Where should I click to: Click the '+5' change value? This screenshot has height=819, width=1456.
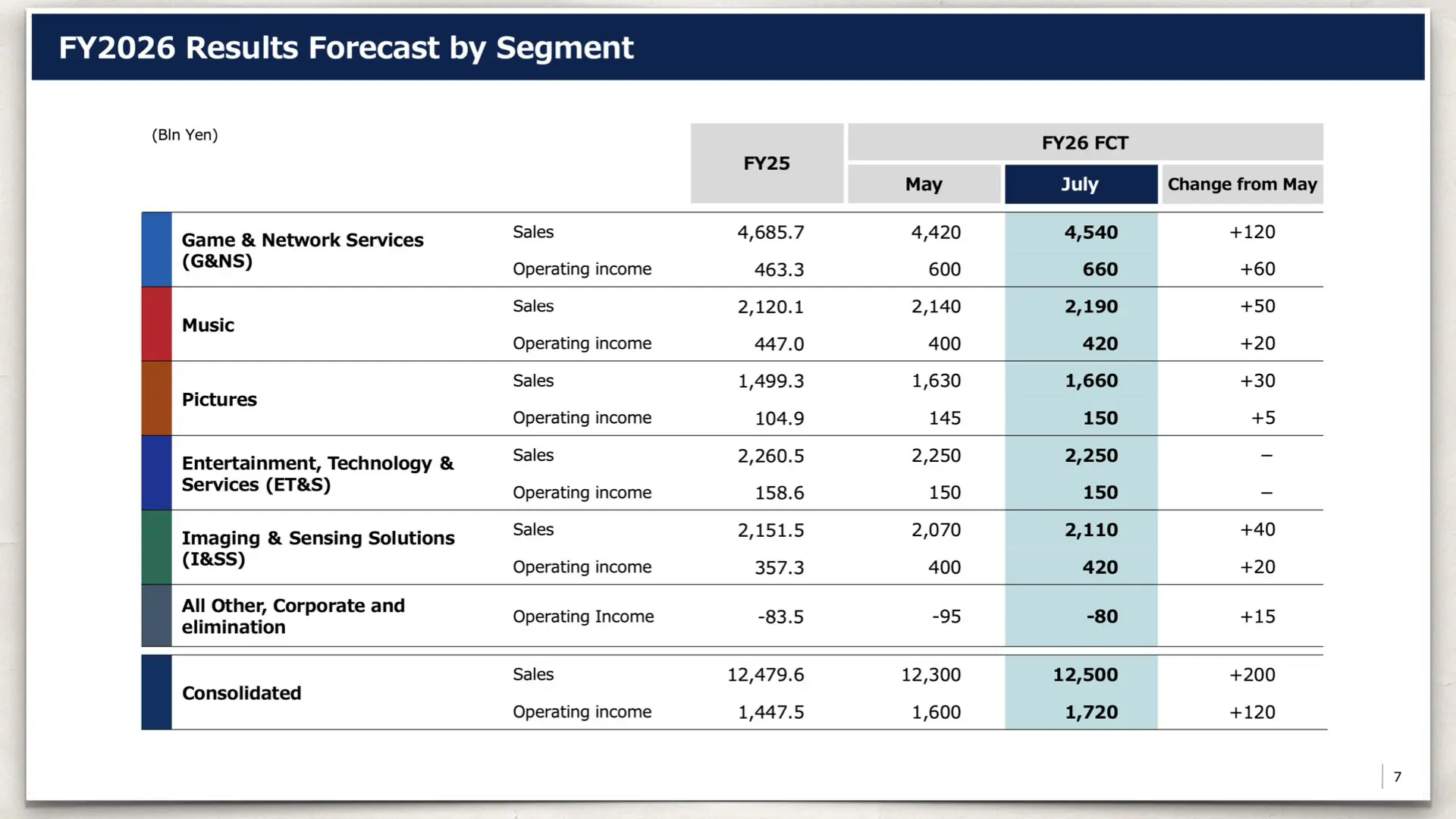(x=1263, y=418)
